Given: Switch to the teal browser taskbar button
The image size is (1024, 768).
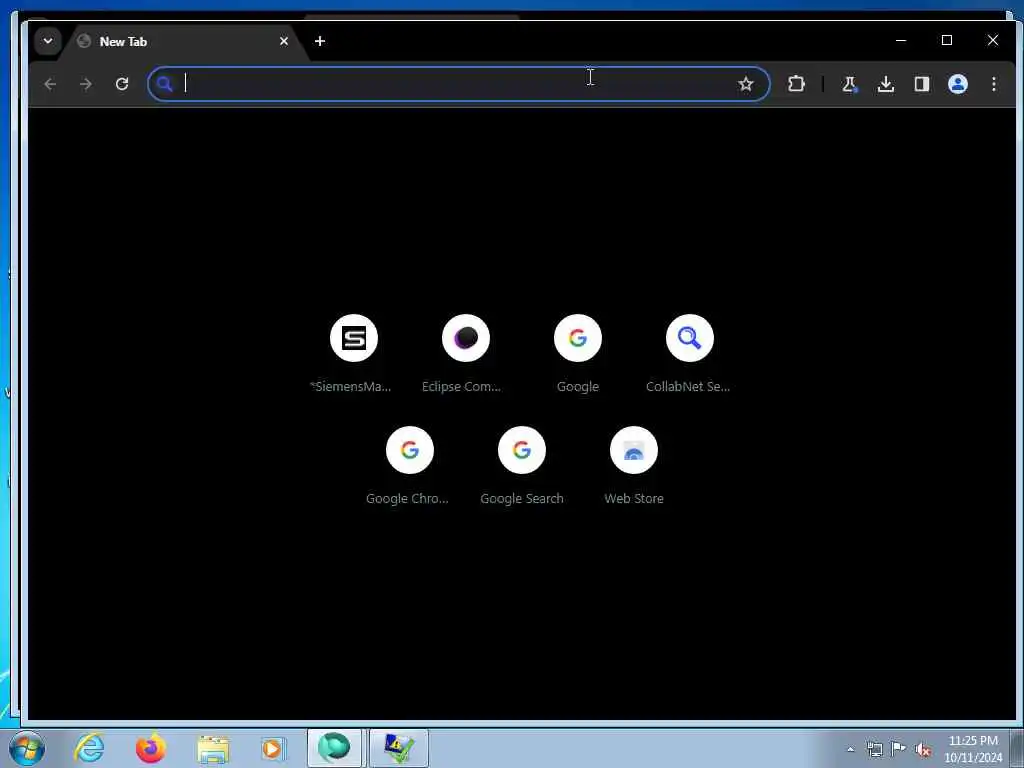Looking at the screenshot, I should [334, 748].
